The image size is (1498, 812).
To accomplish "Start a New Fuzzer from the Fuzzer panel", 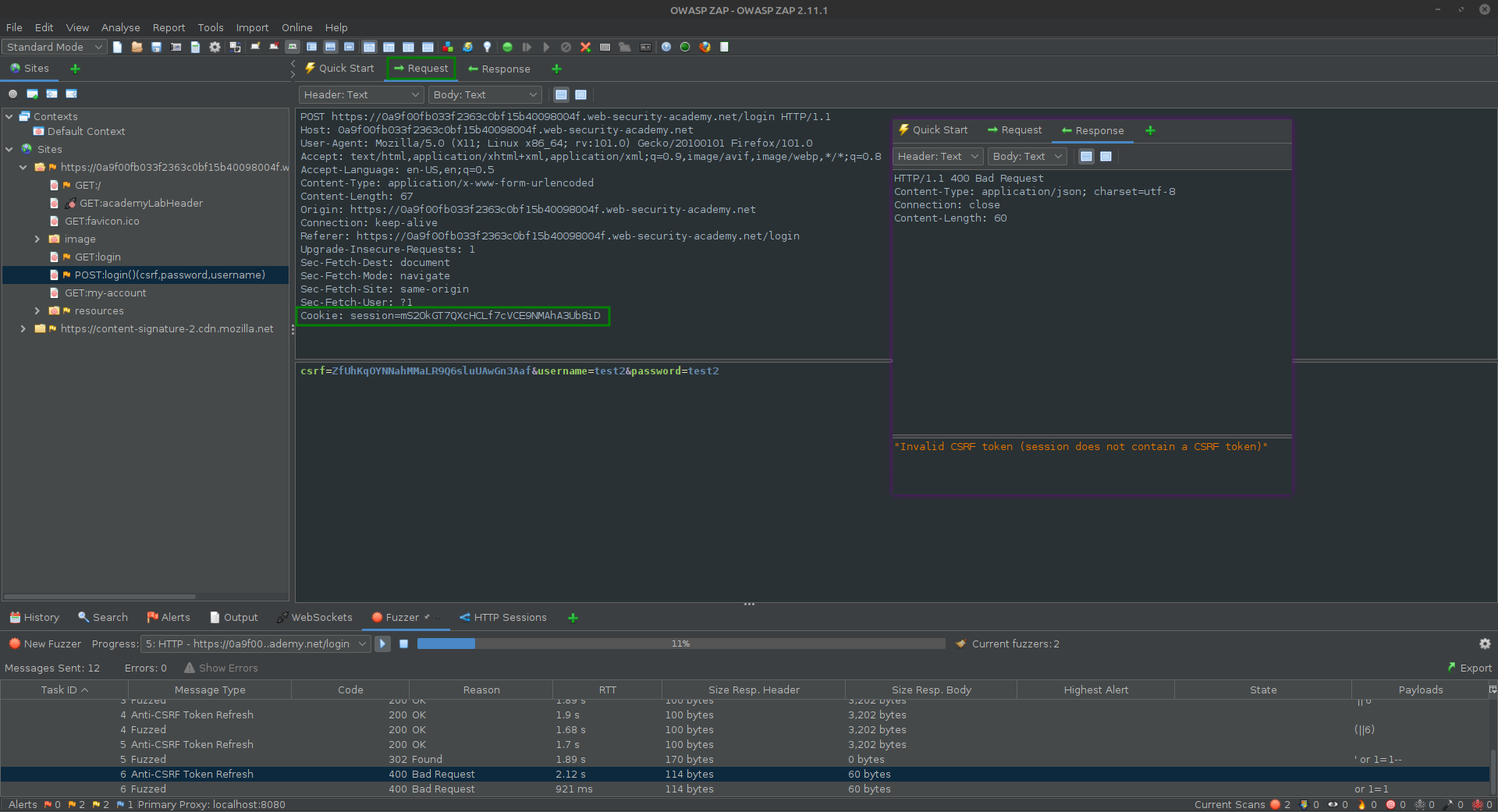I will [x=45, y=644].
